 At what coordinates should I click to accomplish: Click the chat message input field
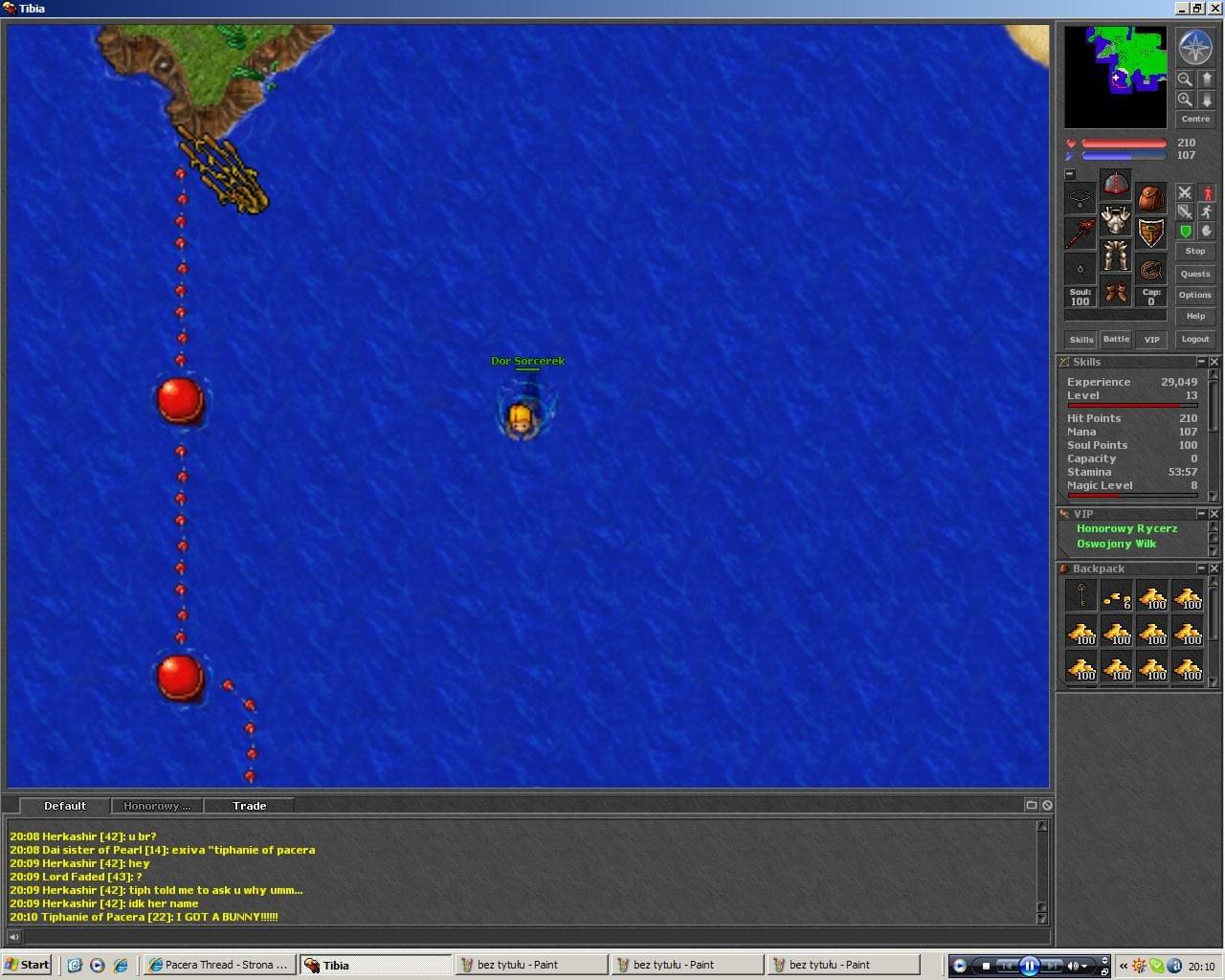pyautogui.click(x=536, y=937)
